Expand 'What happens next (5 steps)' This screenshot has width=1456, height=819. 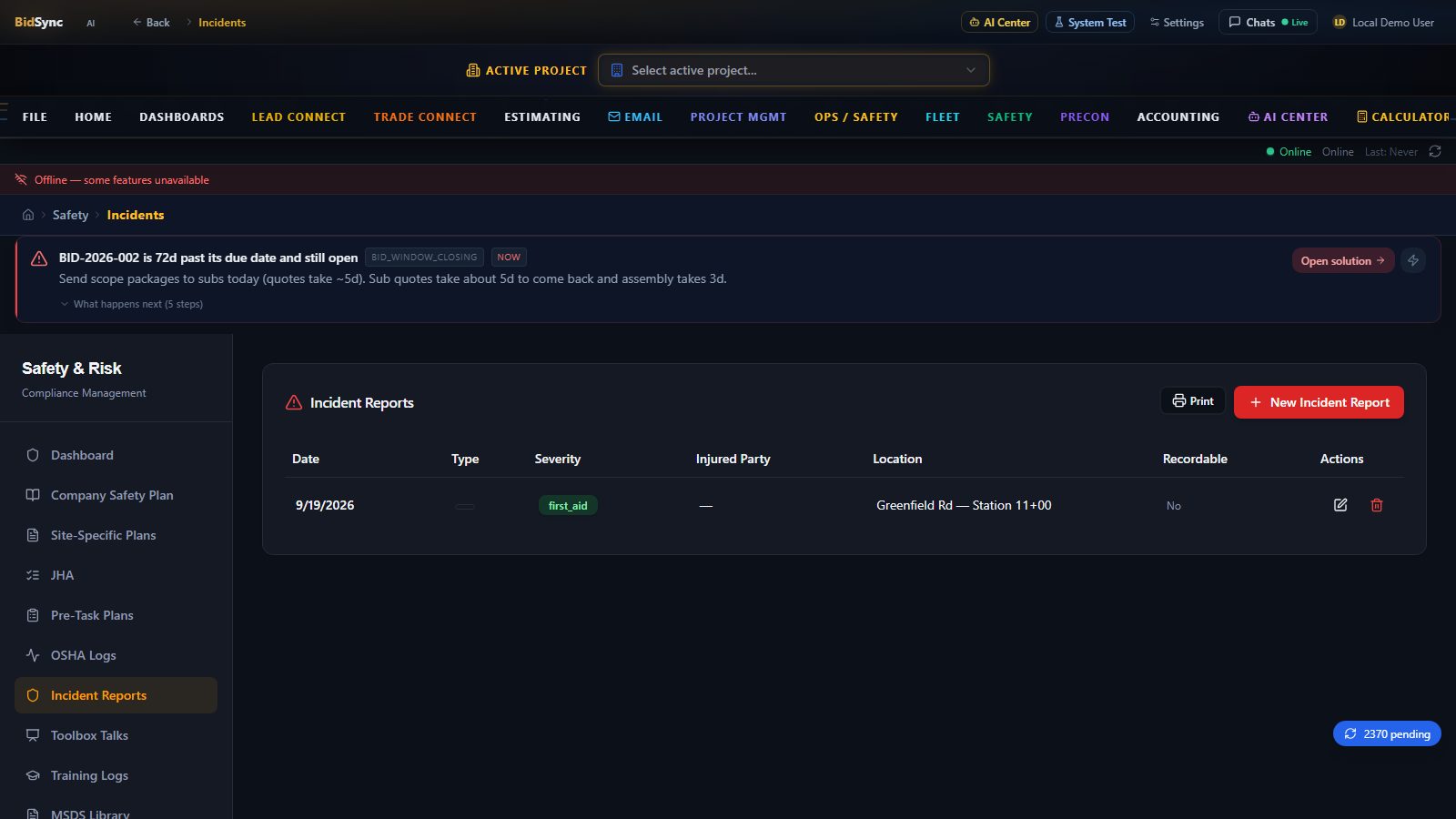(132, 304)
